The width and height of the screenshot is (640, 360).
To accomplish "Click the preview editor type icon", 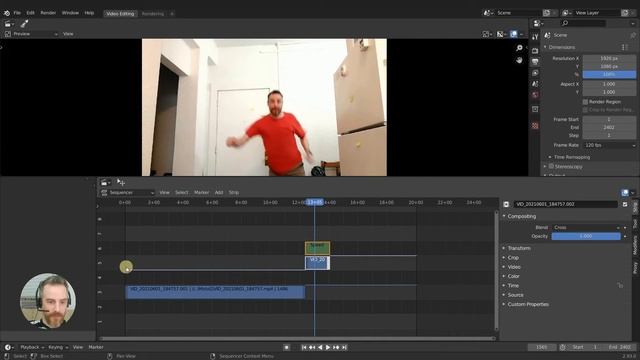I will pyautogui.click(x=9, y=24).
